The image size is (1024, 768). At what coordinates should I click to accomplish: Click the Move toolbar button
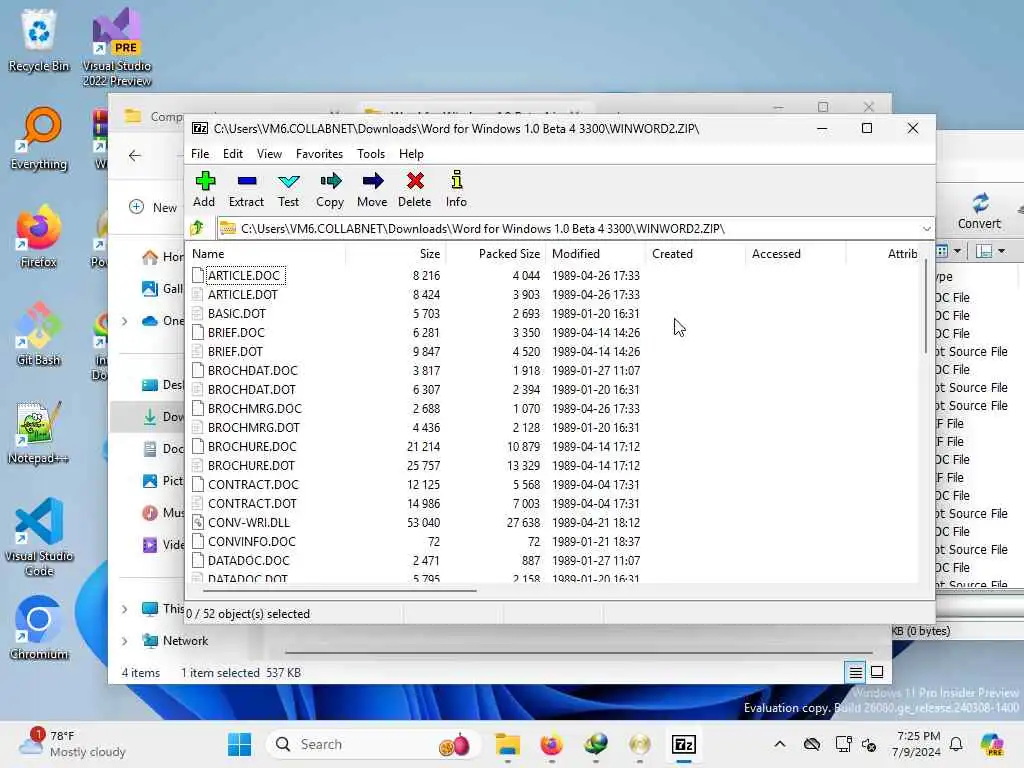coord(372,189)
